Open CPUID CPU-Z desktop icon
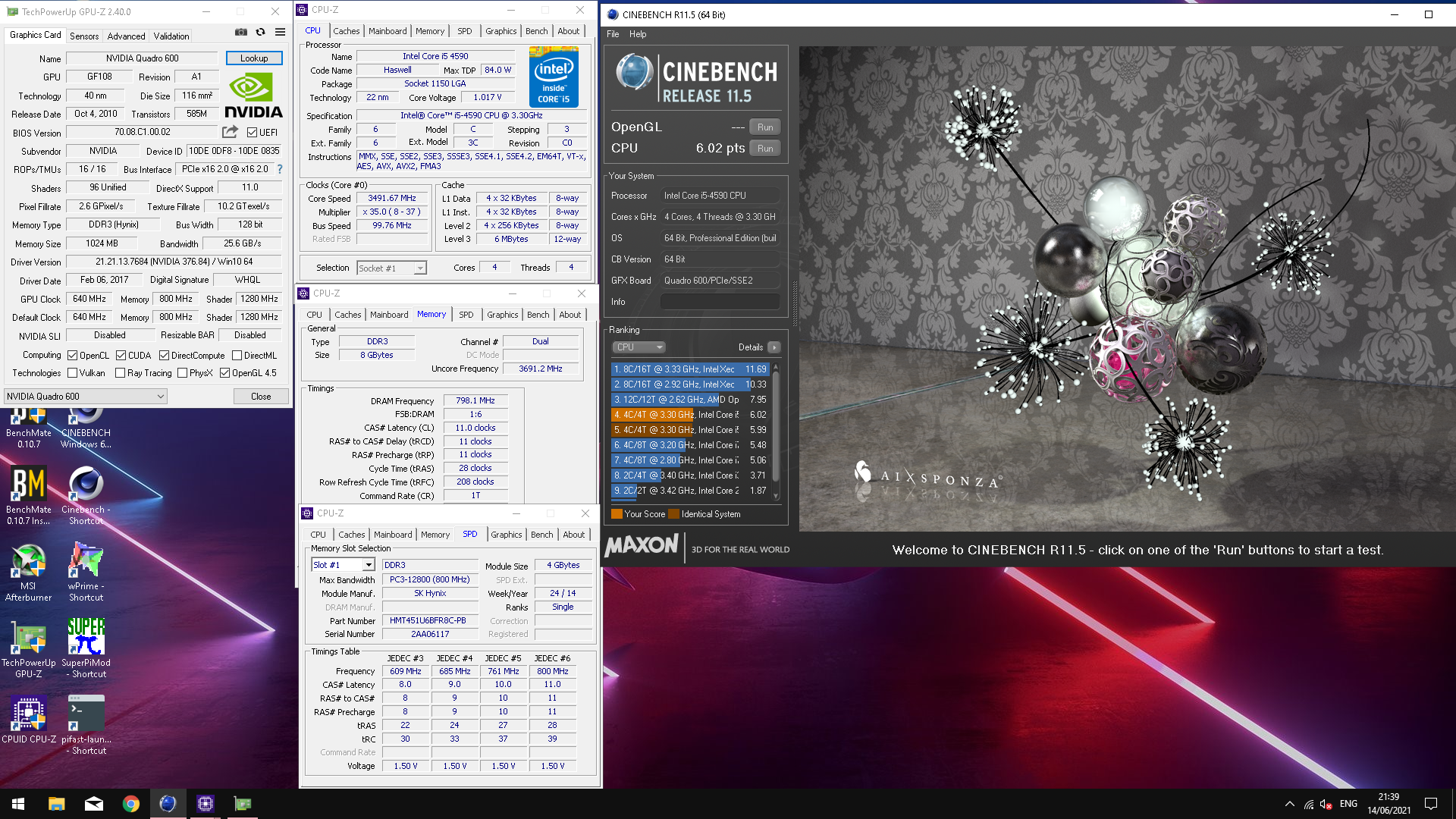This screenshot has width=1456, height=819. [29, 719]
